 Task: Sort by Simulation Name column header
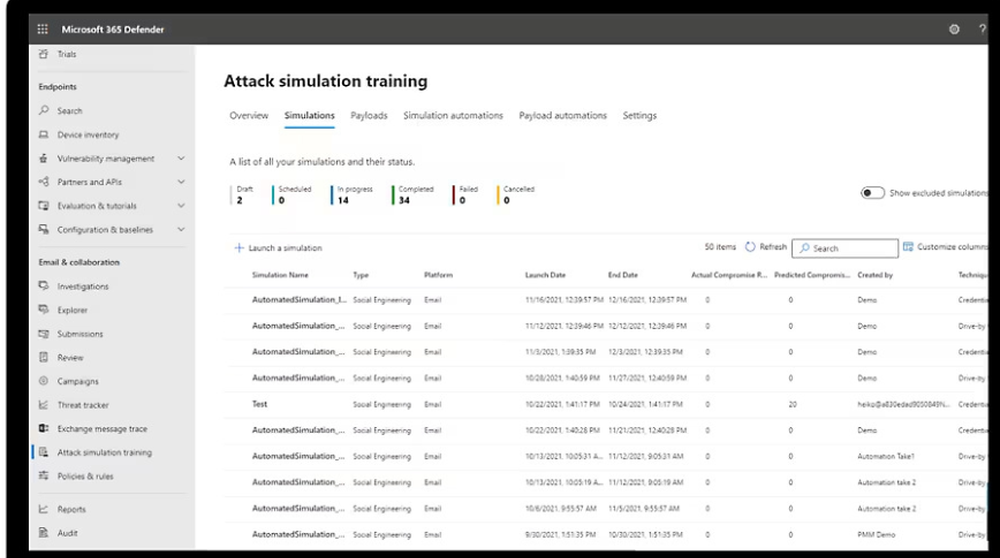pos(280,275)
